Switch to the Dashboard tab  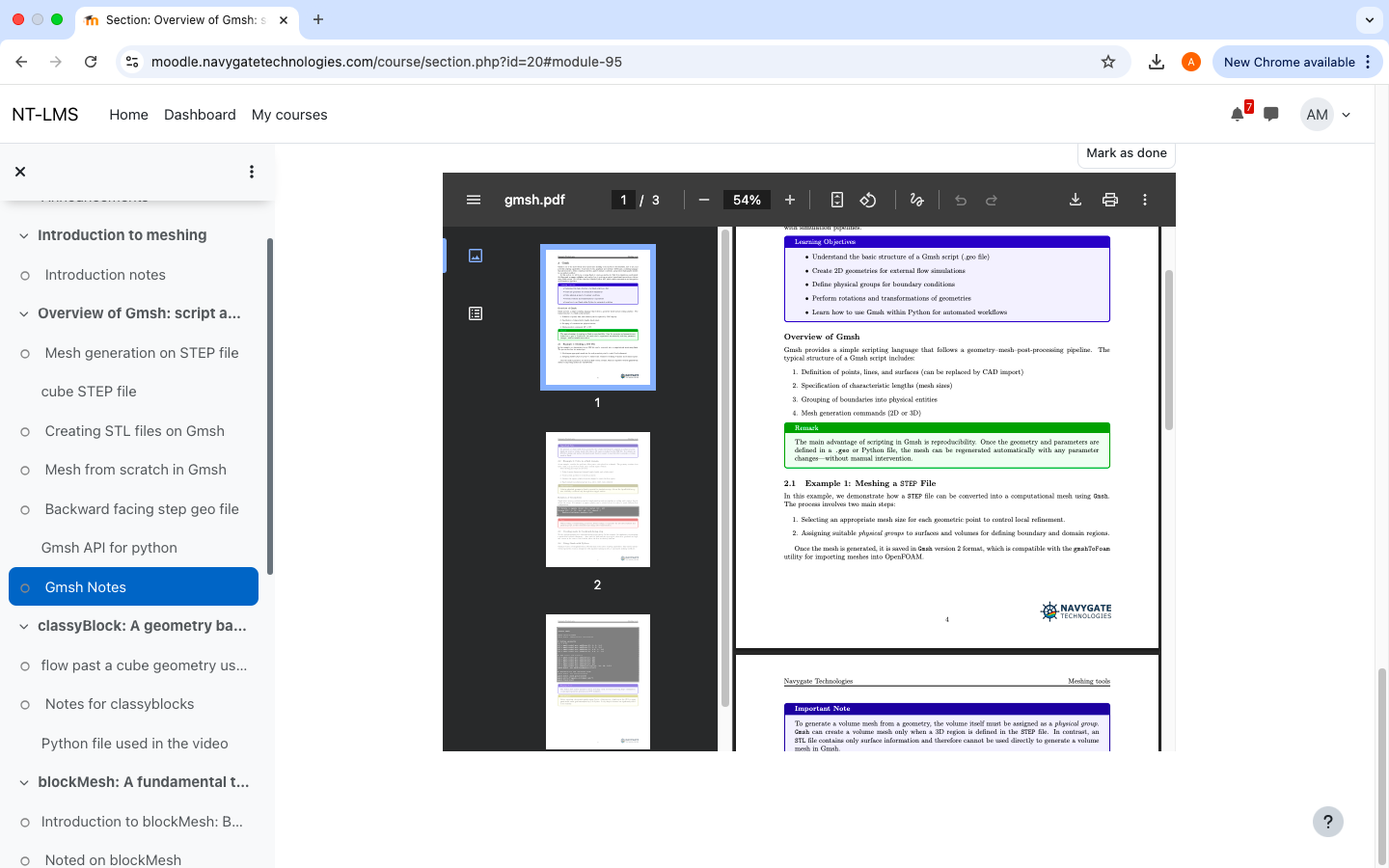[200, 114]
